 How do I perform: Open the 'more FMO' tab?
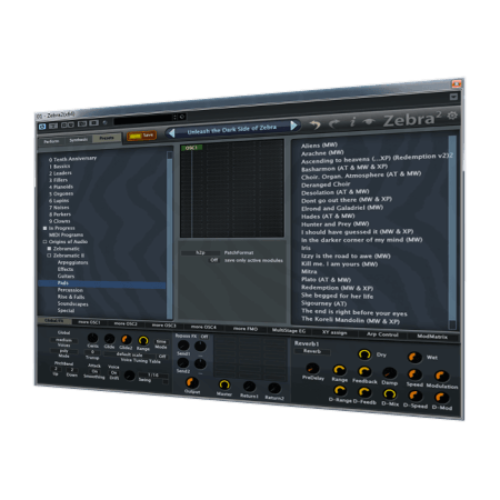point(246,329)
